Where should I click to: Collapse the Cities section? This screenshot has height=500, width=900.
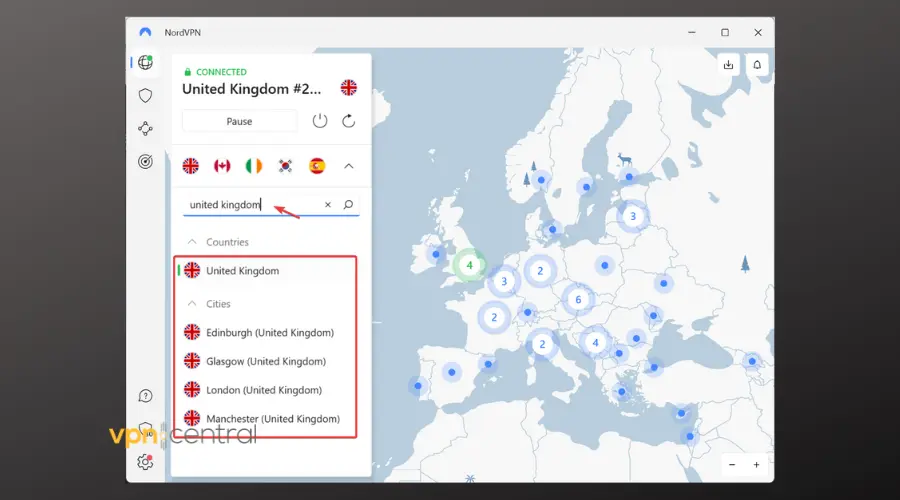(x=192, y=304)
